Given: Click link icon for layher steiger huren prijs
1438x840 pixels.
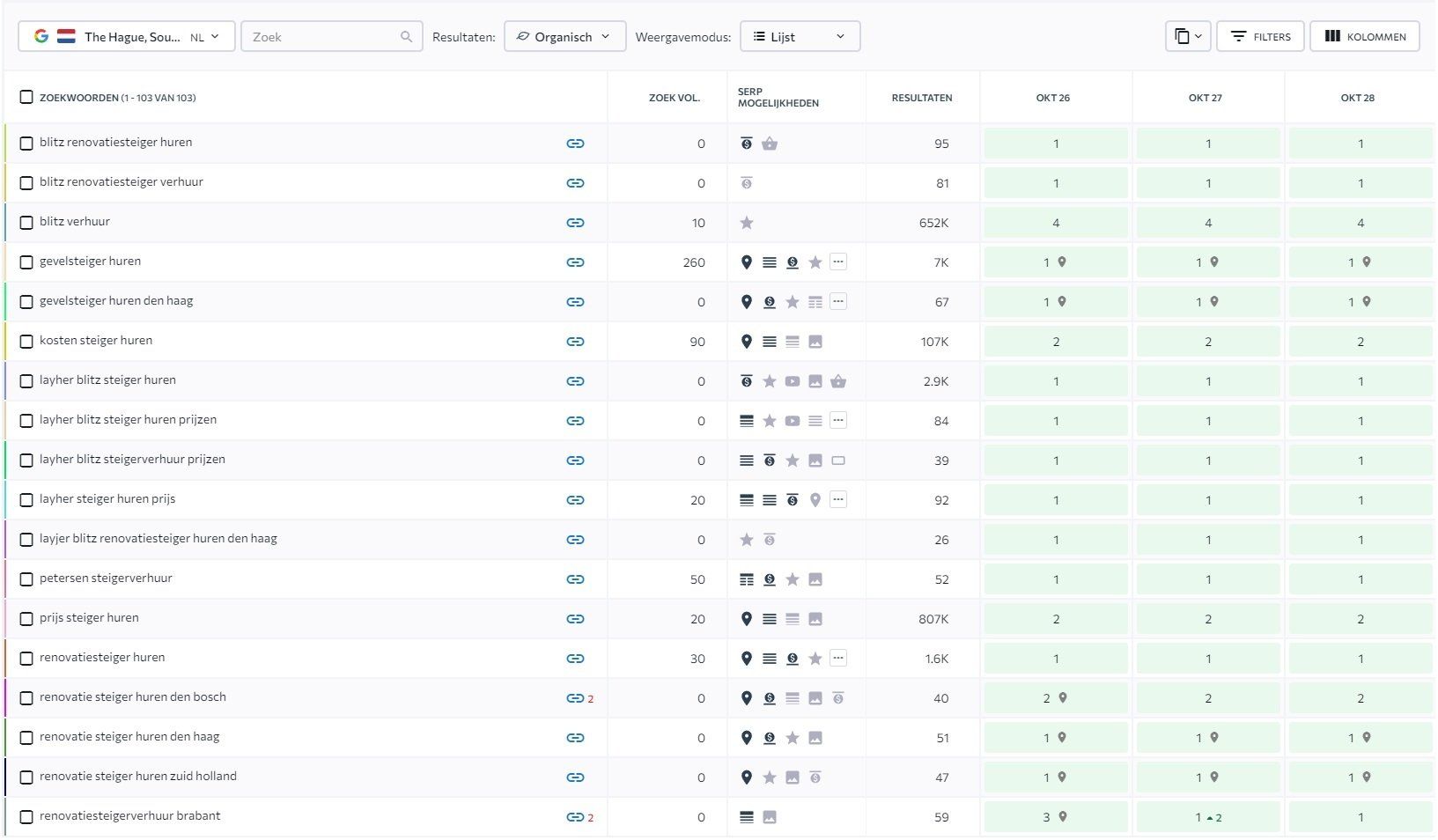Looking at the screenshot, I should 575,500.
